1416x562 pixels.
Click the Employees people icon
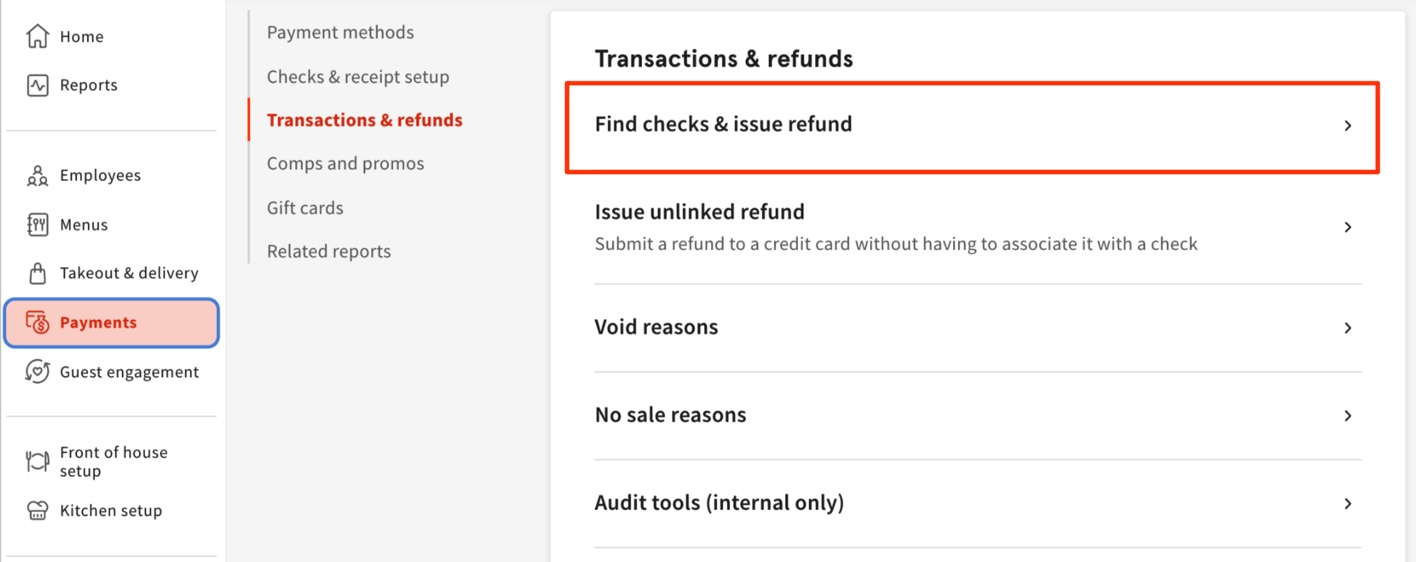point(37,176)
